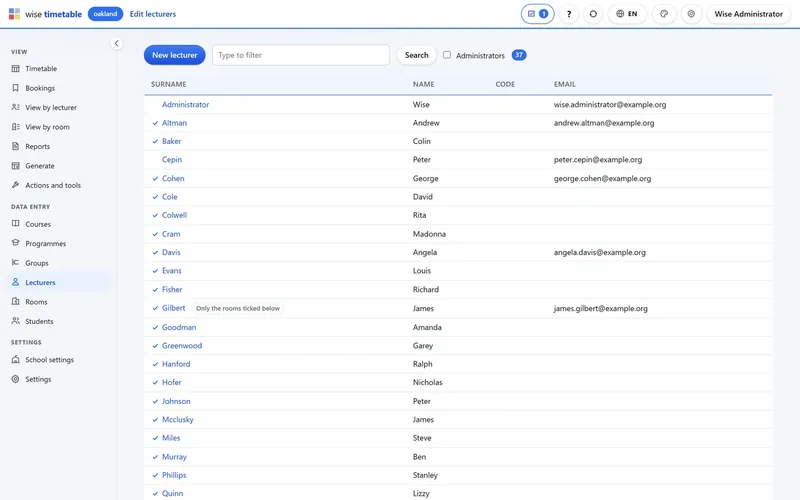Open lecturer Mcclusky
Screen dimensions: 800x500
point(178,420)
